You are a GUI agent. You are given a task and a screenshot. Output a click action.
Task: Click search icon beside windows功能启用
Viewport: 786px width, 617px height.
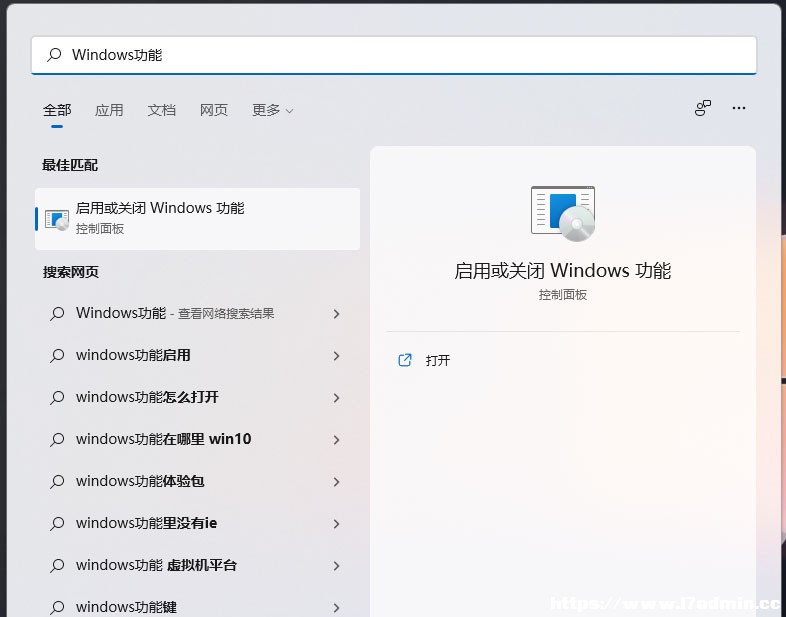tap(57, 356)
